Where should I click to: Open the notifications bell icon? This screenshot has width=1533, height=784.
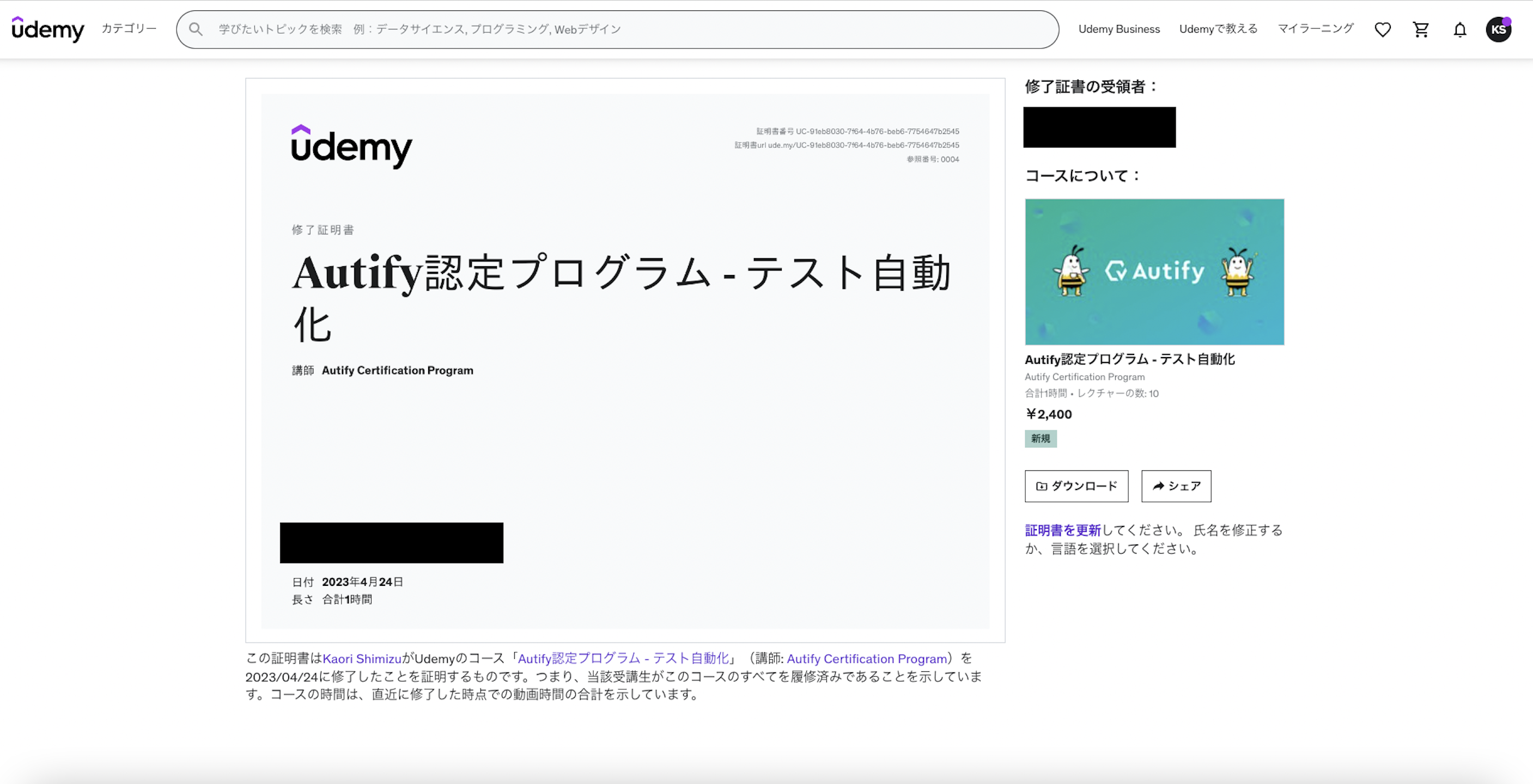[1460, 29]
